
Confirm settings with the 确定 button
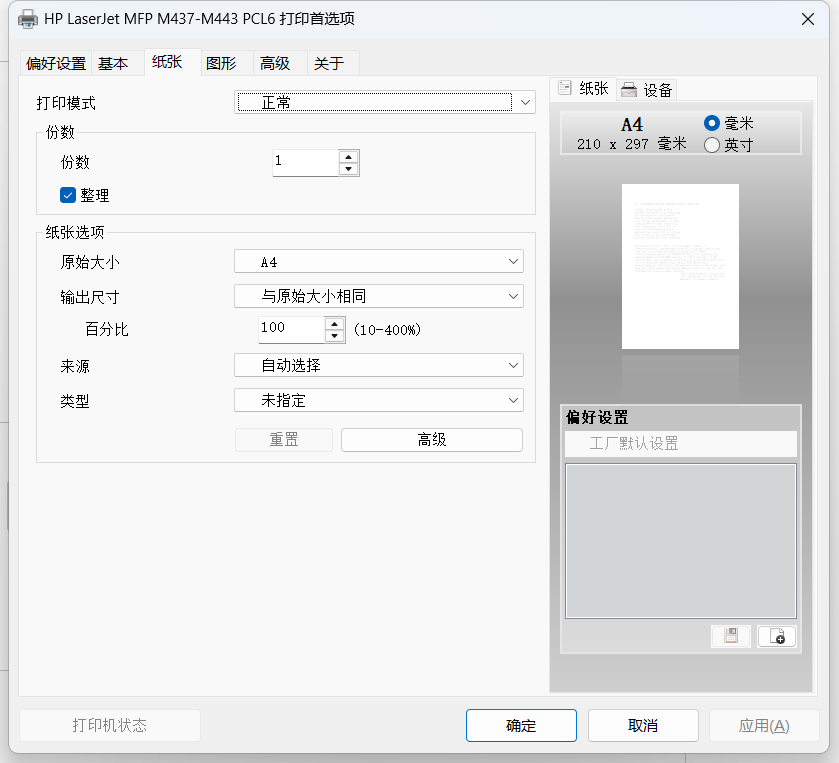point(521,725)
